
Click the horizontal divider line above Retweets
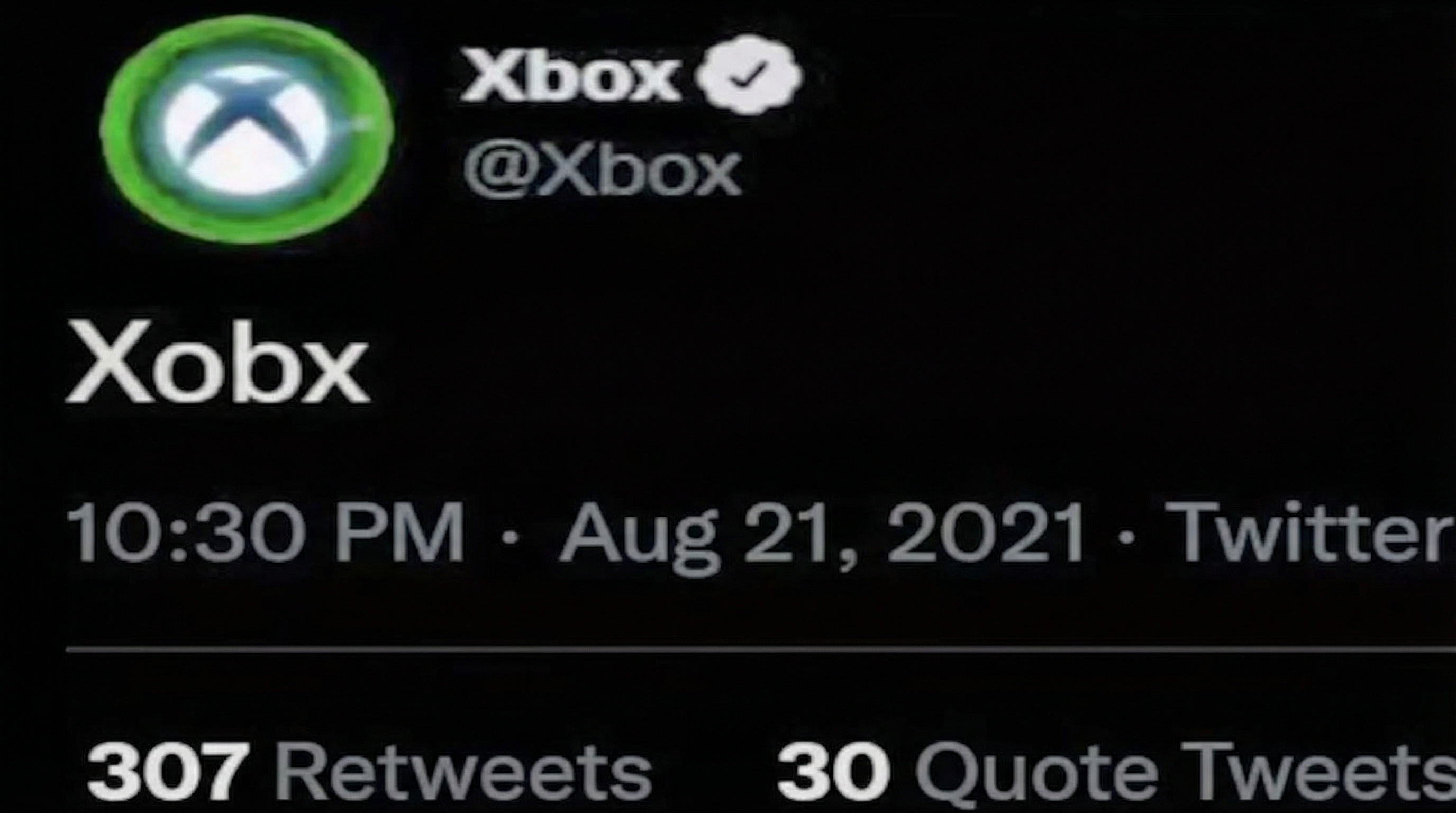tap(761, 649)
